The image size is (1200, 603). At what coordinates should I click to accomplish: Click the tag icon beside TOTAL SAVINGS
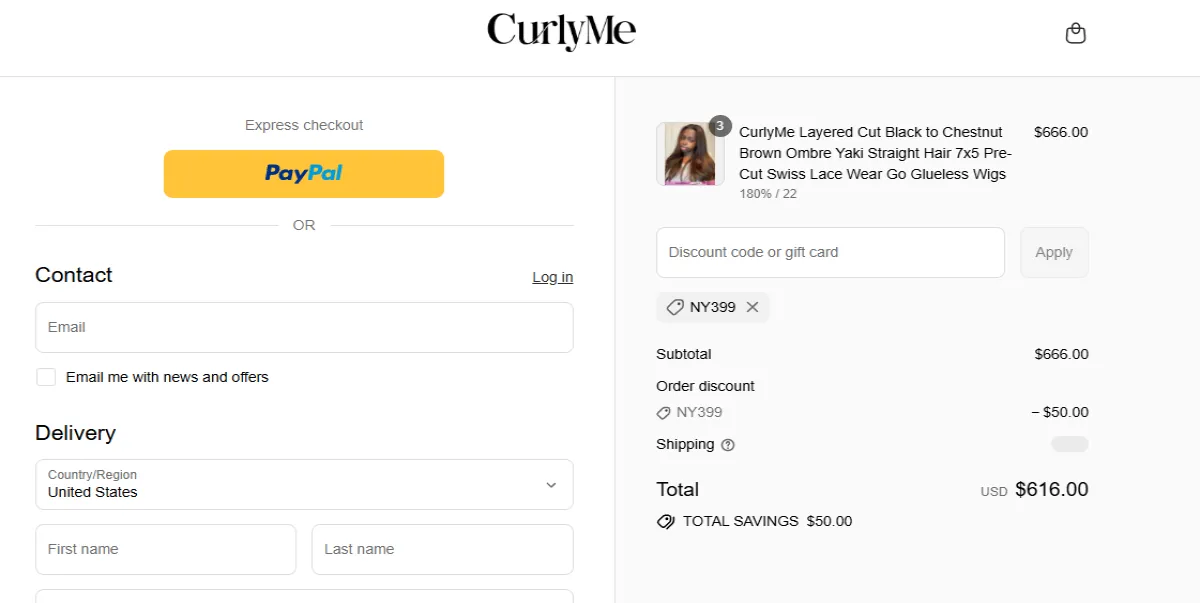click(666, 521)
